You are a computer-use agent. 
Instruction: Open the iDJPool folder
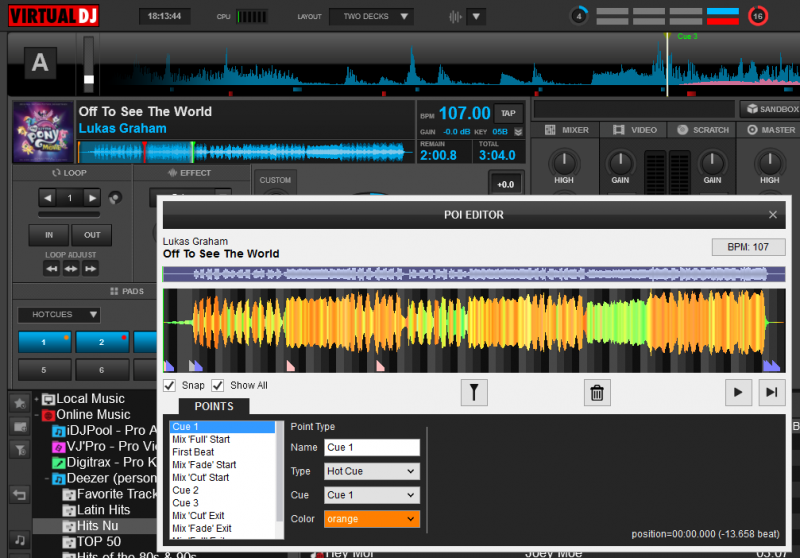[x=105, y=430]
